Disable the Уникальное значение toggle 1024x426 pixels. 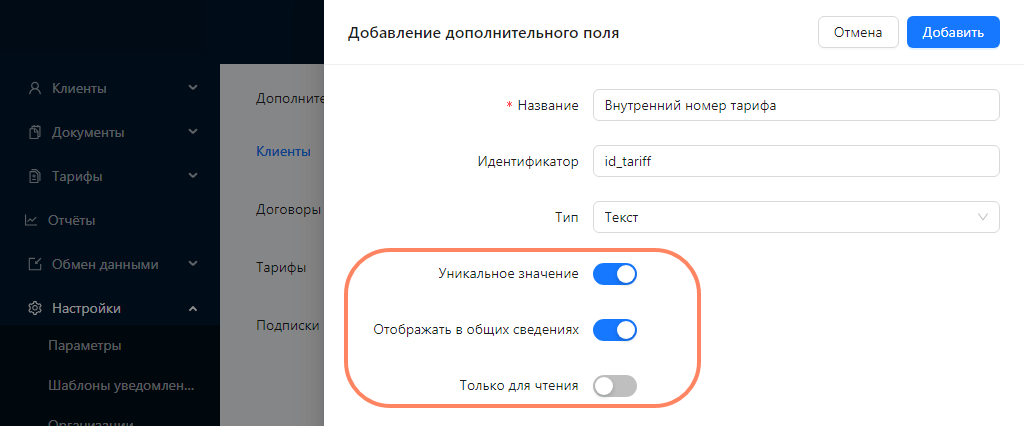615,274
